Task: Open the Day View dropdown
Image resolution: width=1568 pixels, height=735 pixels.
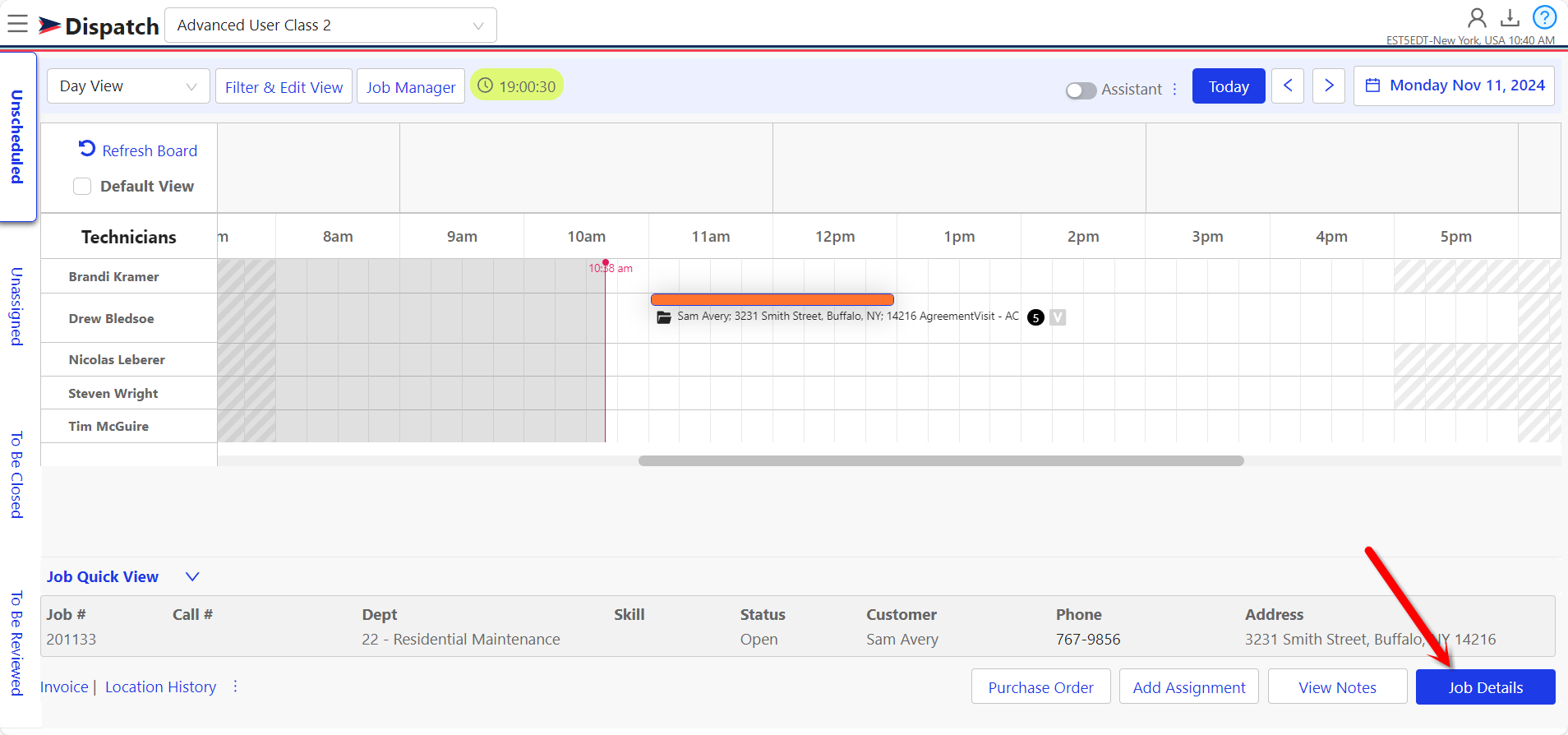Action: [x=129, y=86]
